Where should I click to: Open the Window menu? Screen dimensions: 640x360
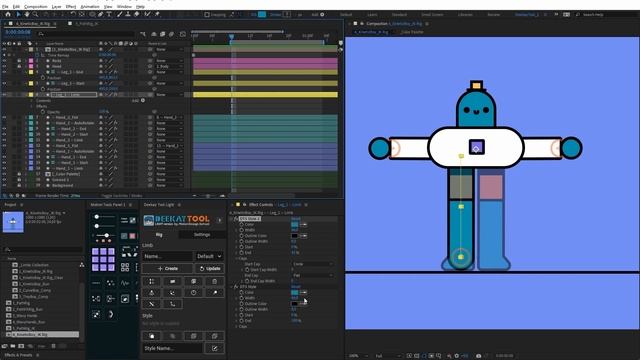(124, 7)
